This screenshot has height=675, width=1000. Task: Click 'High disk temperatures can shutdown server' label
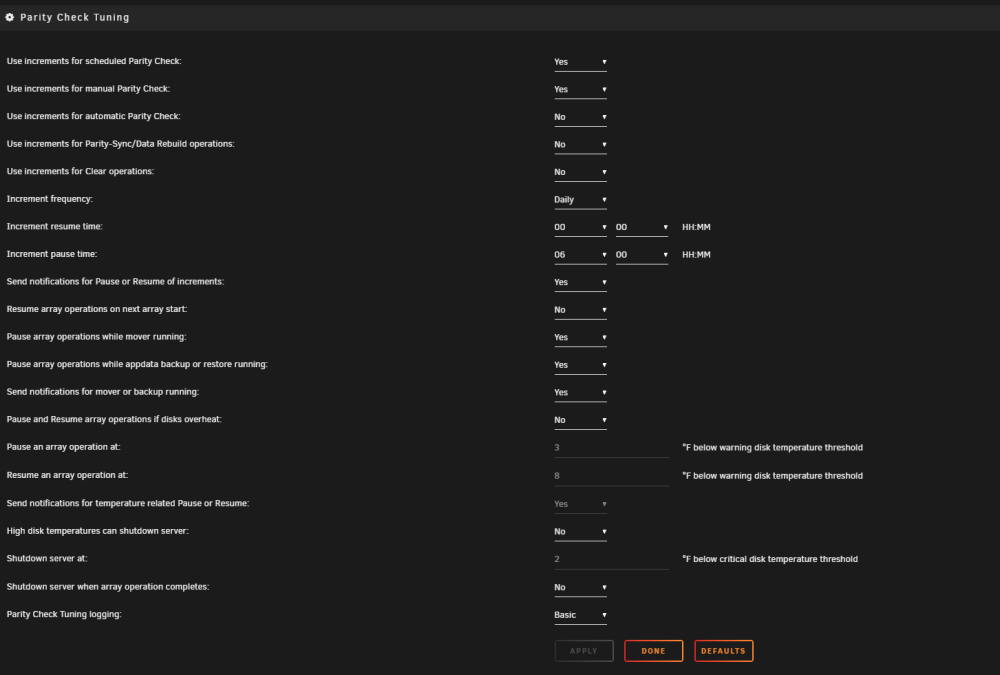[98, 531]
